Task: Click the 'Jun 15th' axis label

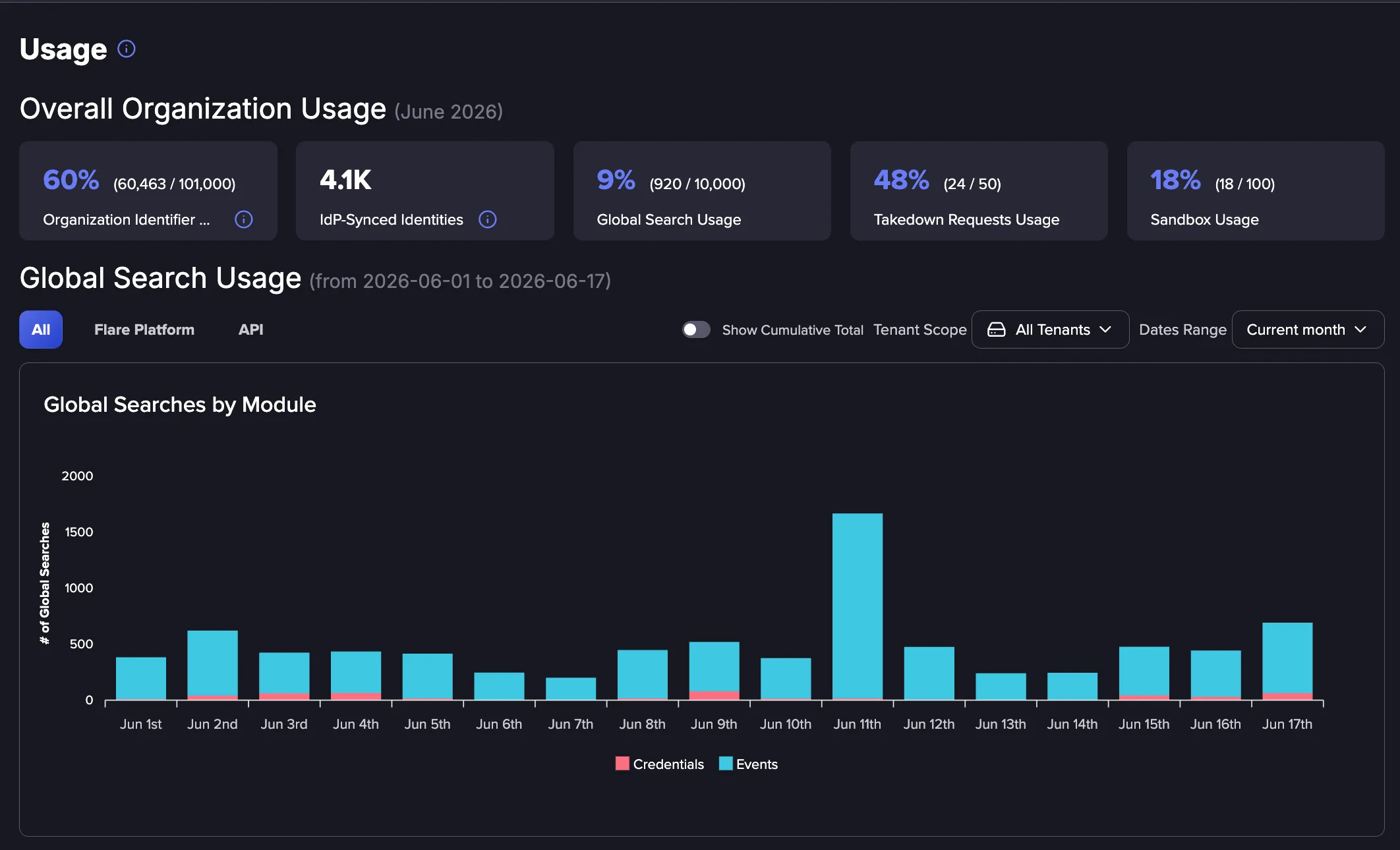Action: 1144,723
